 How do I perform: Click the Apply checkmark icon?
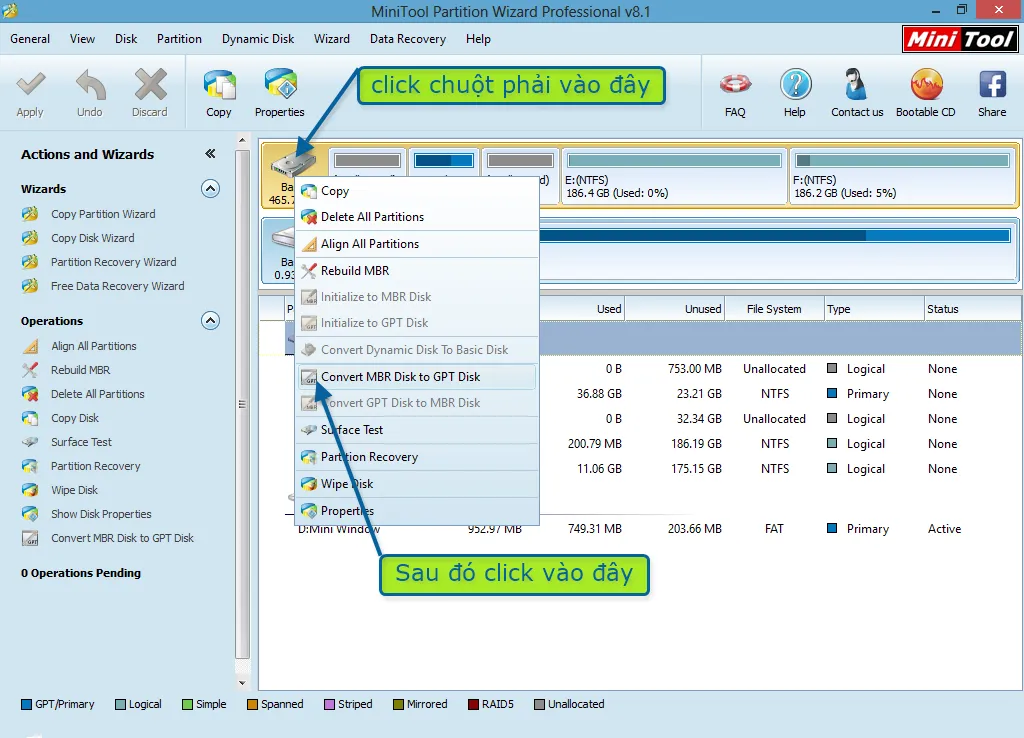pyautogui.click(x=30, y=85)
